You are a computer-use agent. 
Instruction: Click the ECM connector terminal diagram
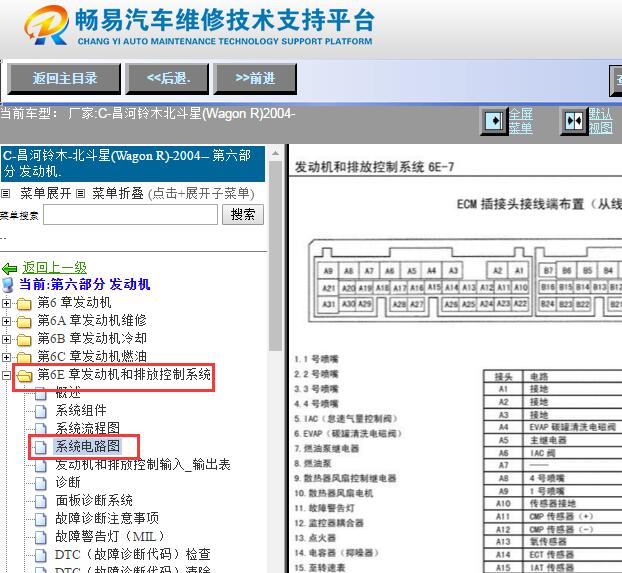pyautogui.click(x=465, y=281)
